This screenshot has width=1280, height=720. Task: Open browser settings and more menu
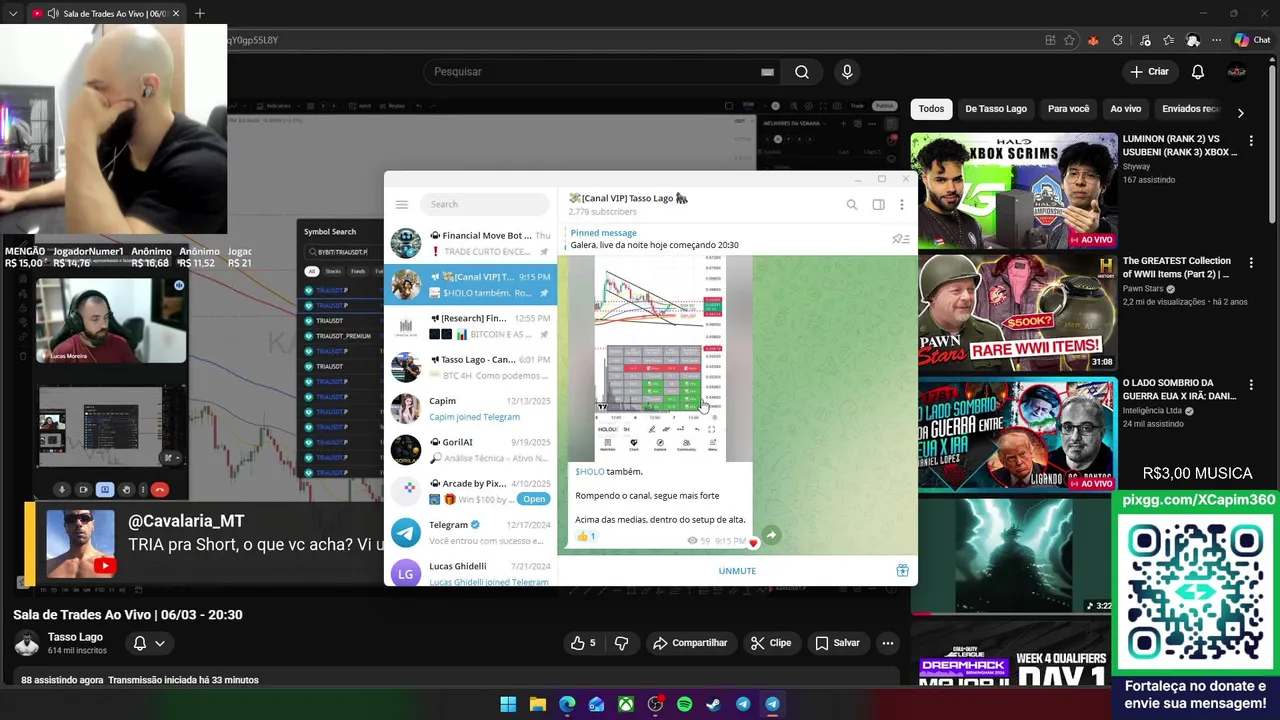pyautogui.click(x=1218, y=40)
